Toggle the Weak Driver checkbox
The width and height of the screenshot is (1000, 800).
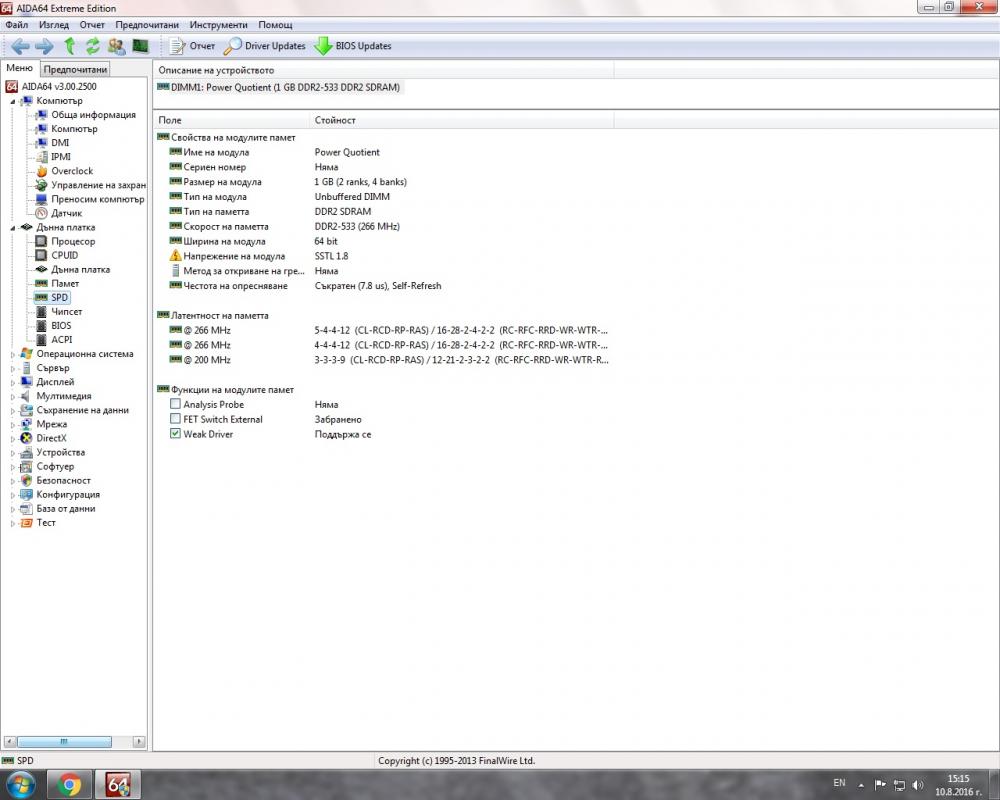point(175,433)
